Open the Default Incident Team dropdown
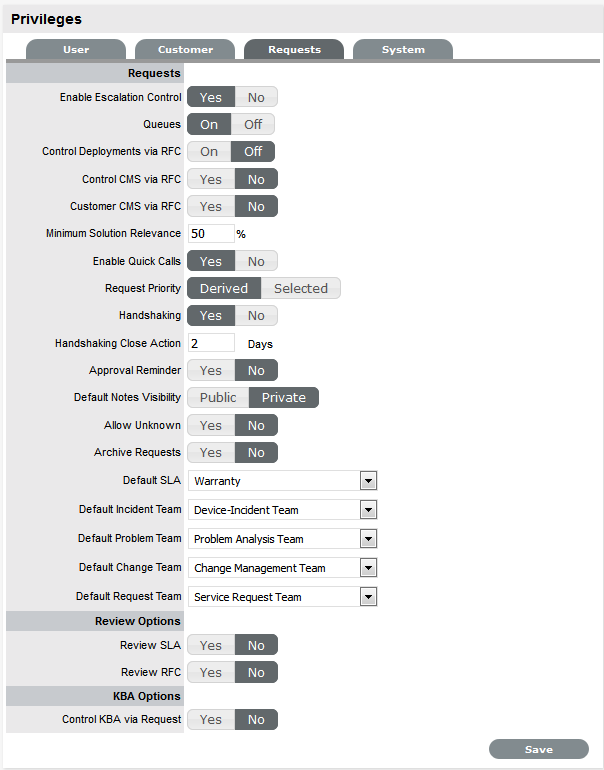 [369, 510]
